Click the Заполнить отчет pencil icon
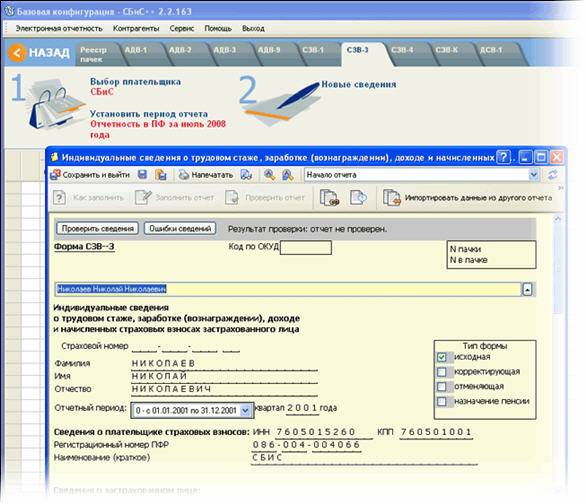The width and height of the screenshot is (586, 504). pos(143,197)
